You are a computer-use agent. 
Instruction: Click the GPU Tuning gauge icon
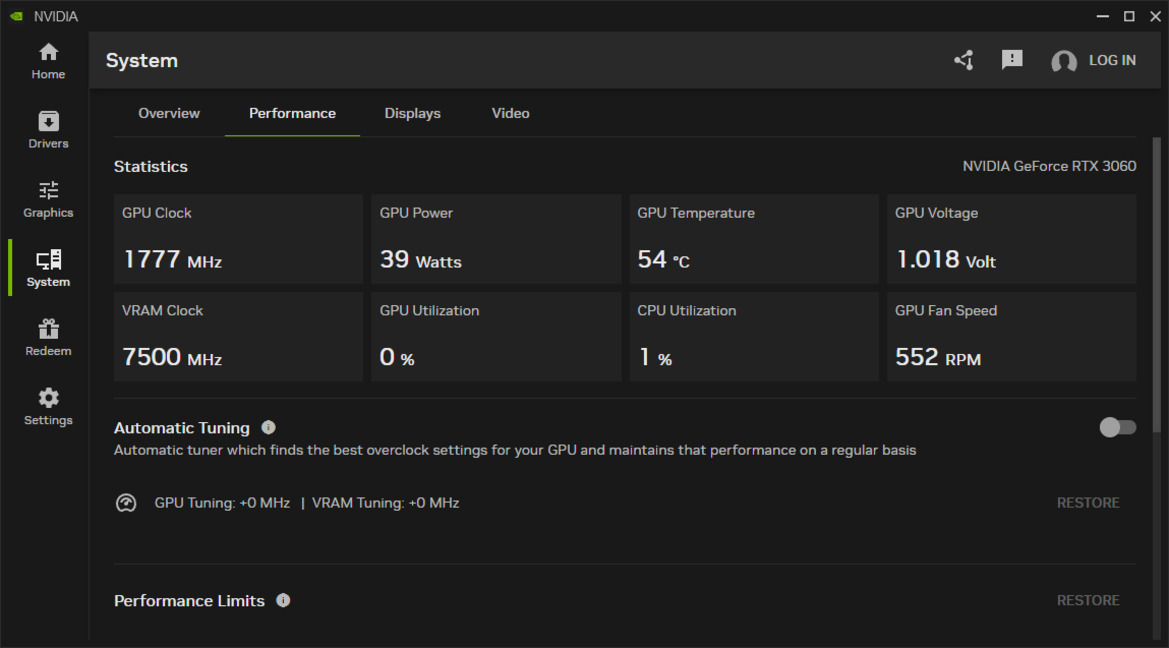[126, 502]
